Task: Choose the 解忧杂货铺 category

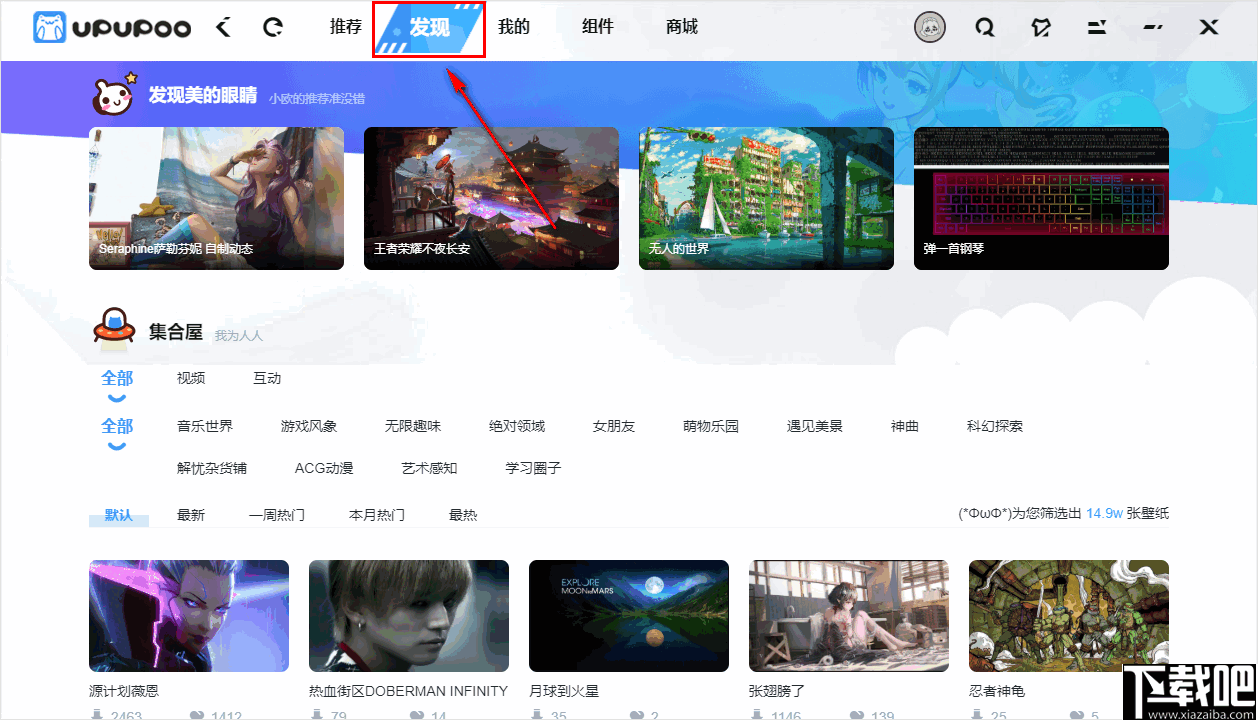Action: point(212,468)
